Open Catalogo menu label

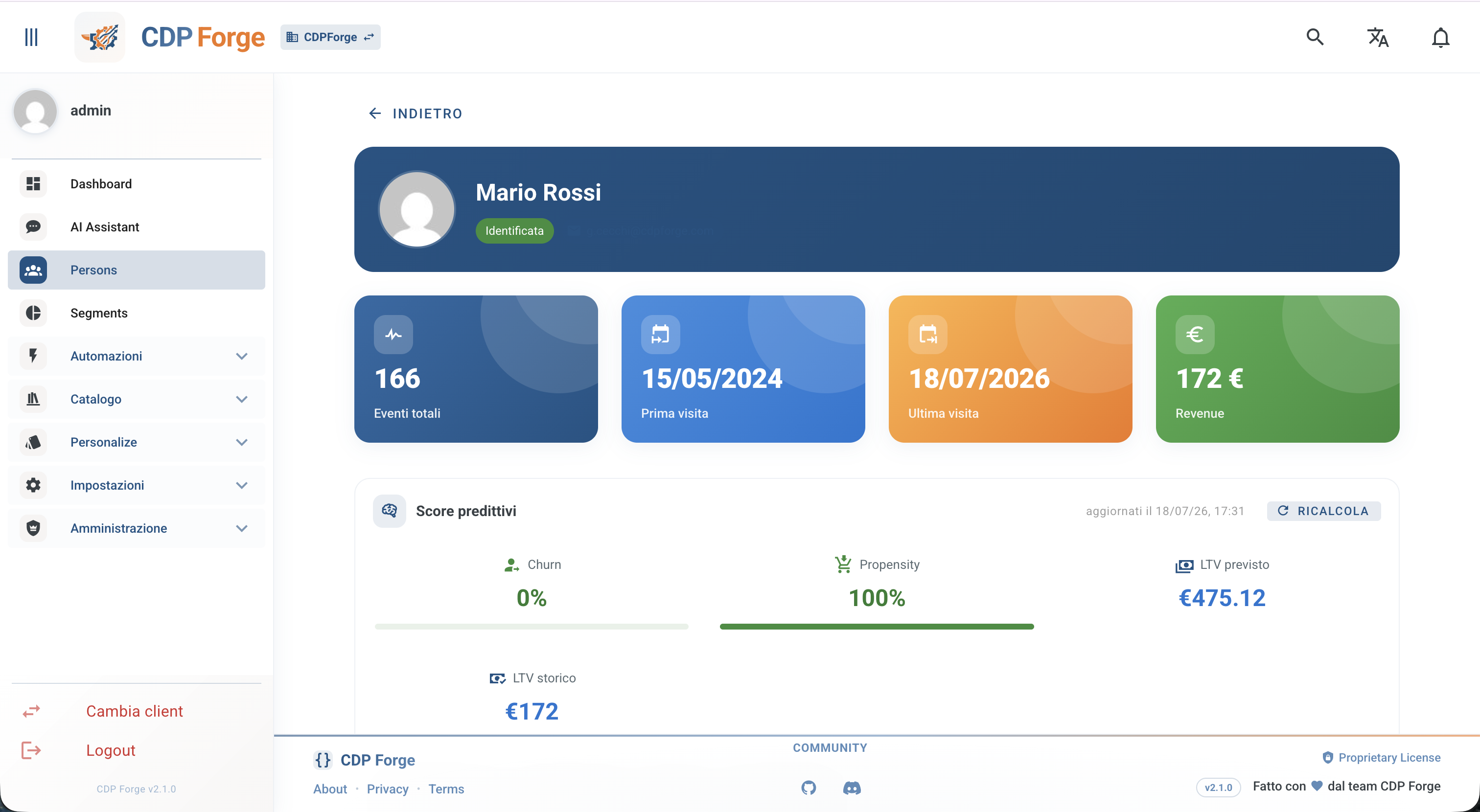pyautogui.click(x=96, y=399)
